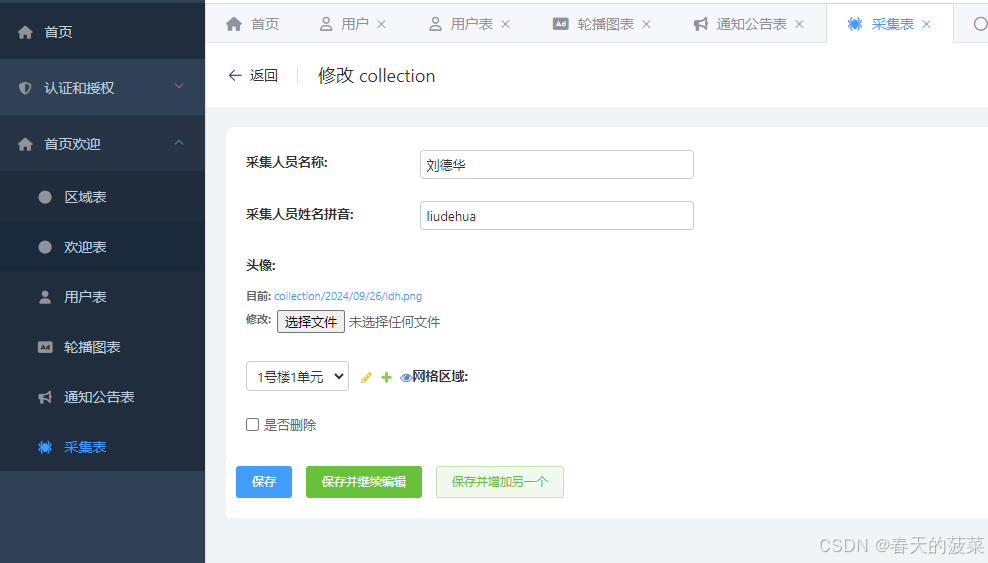Screen dimensions: 988x563
Task: Switch to the 首页 tab
Action: point(253,24)
